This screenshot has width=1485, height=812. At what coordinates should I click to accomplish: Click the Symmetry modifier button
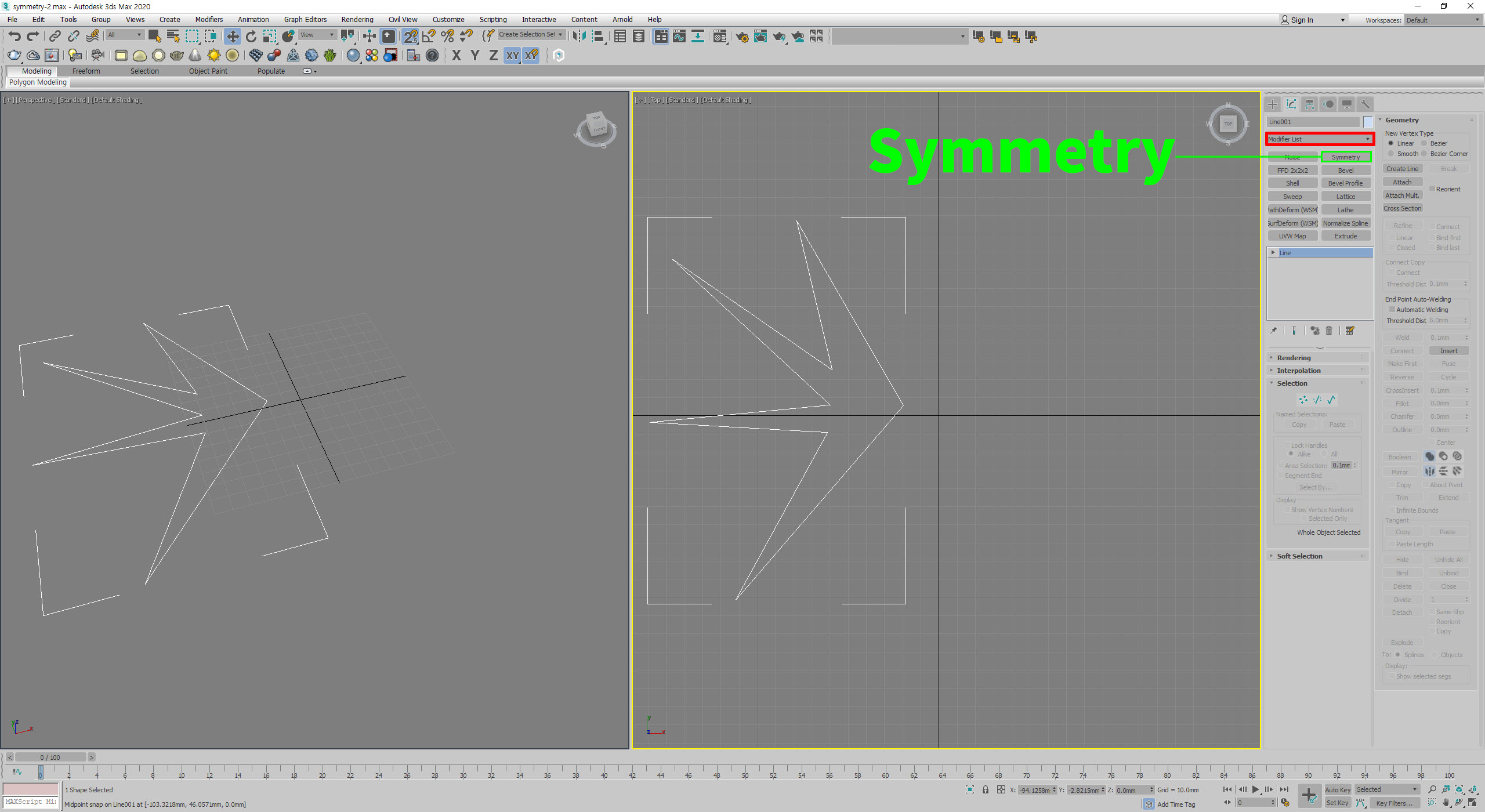click(1345, 157)
